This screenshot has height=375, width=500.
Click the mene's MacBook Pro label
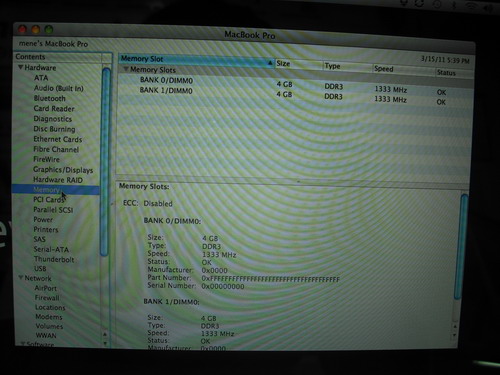[53, 44]
